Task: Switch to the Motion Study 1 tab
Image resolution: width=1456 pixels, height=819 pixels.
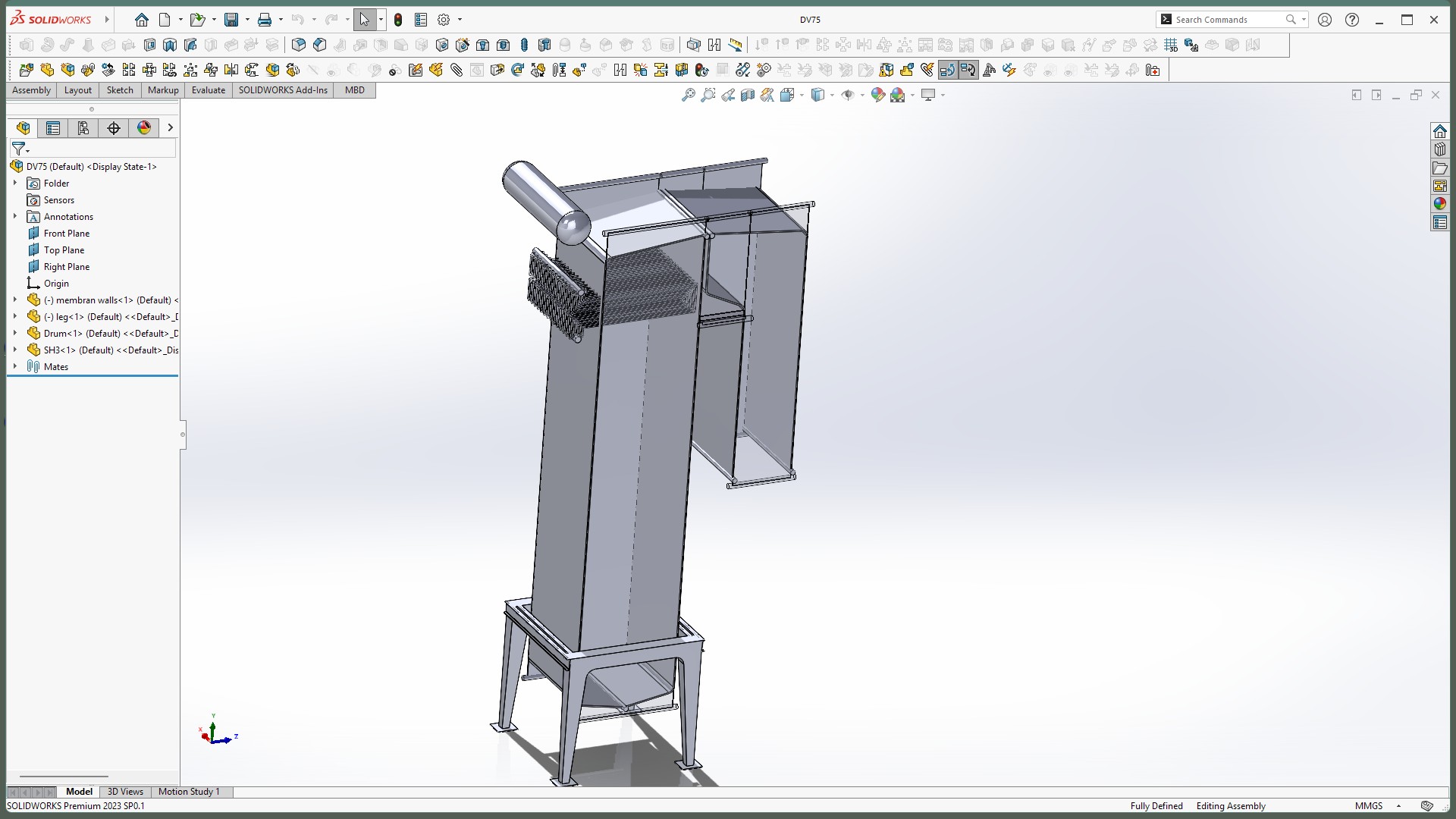Action: (189, 792)
